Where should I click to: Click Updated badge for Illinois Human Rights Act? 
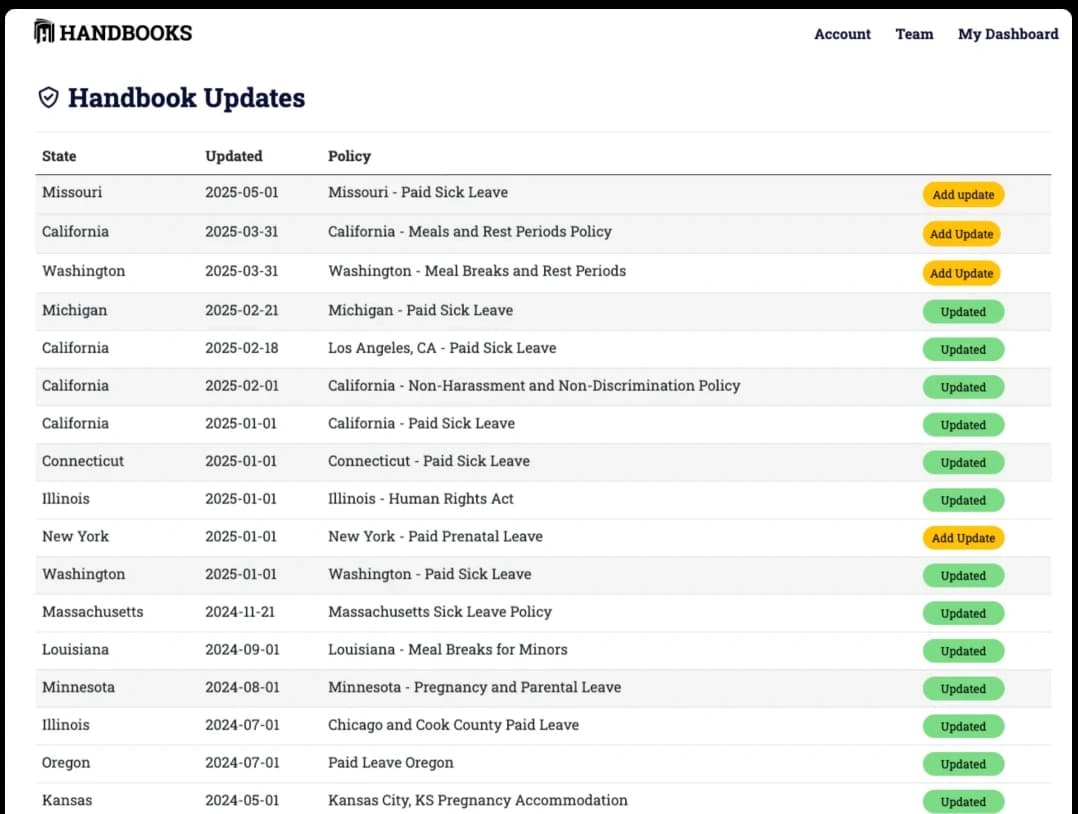click(x=963, y=500)
